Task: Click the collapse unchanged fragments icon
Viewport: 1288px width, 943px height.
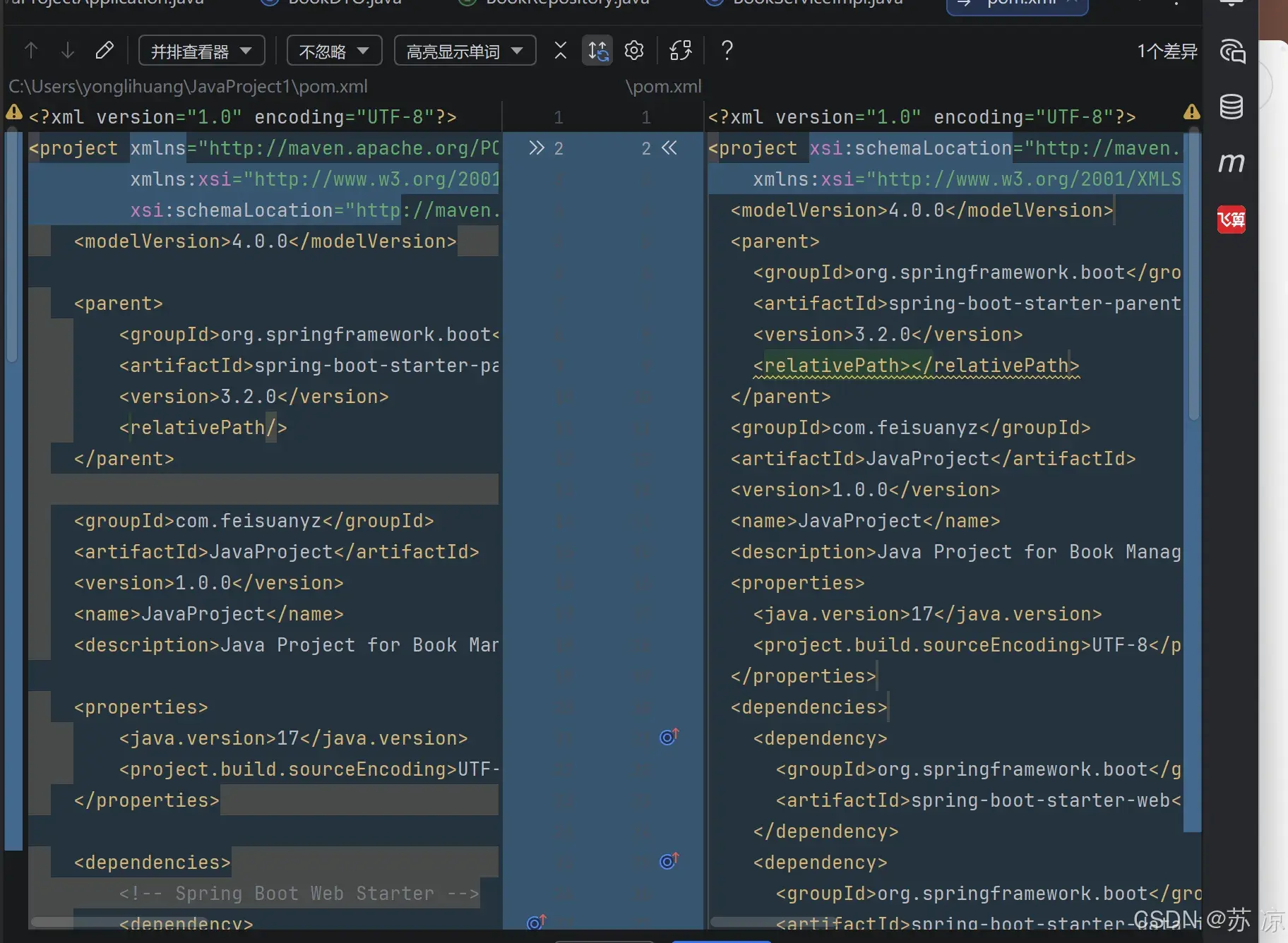Action: tap(561, 51)
